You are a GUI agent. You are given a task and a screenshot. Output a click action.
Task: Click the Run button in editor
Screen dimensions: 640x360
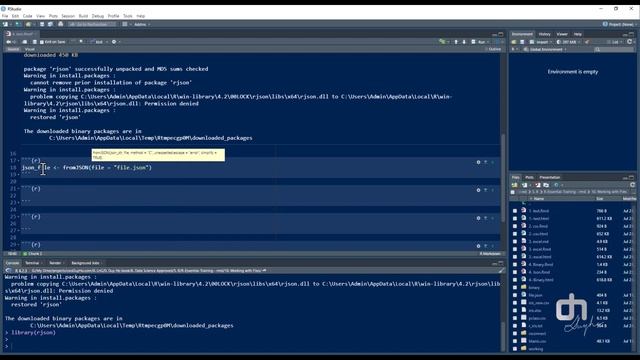click(479, 42)
